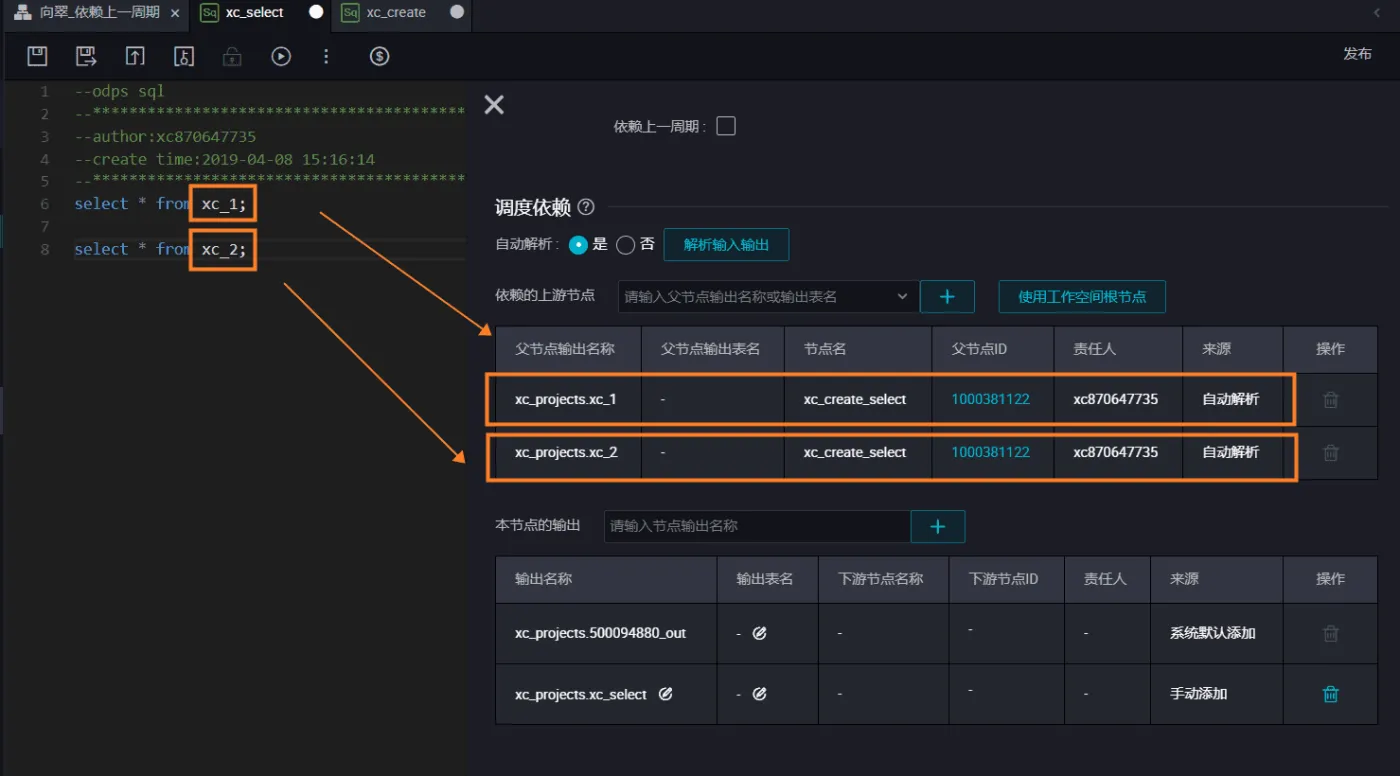Click the run play icon in the toolbar
The height and width of the screenshot is (776, 1400).
(x=281, y=56)
